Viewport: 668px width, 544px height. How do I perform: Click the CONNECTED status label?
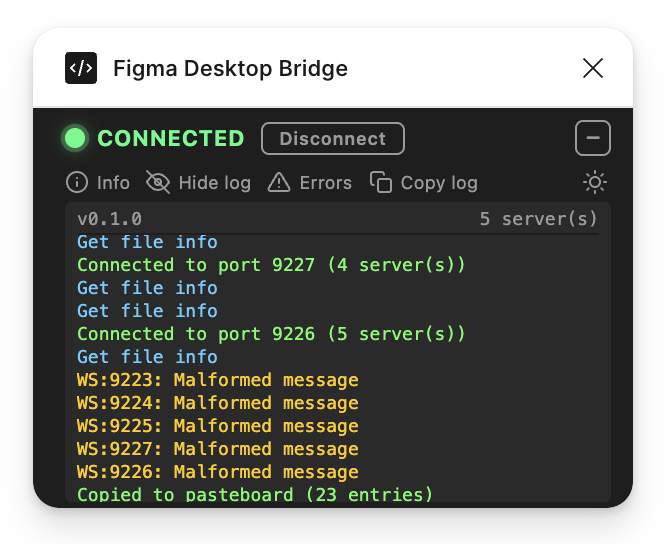[x=171, y=138]
